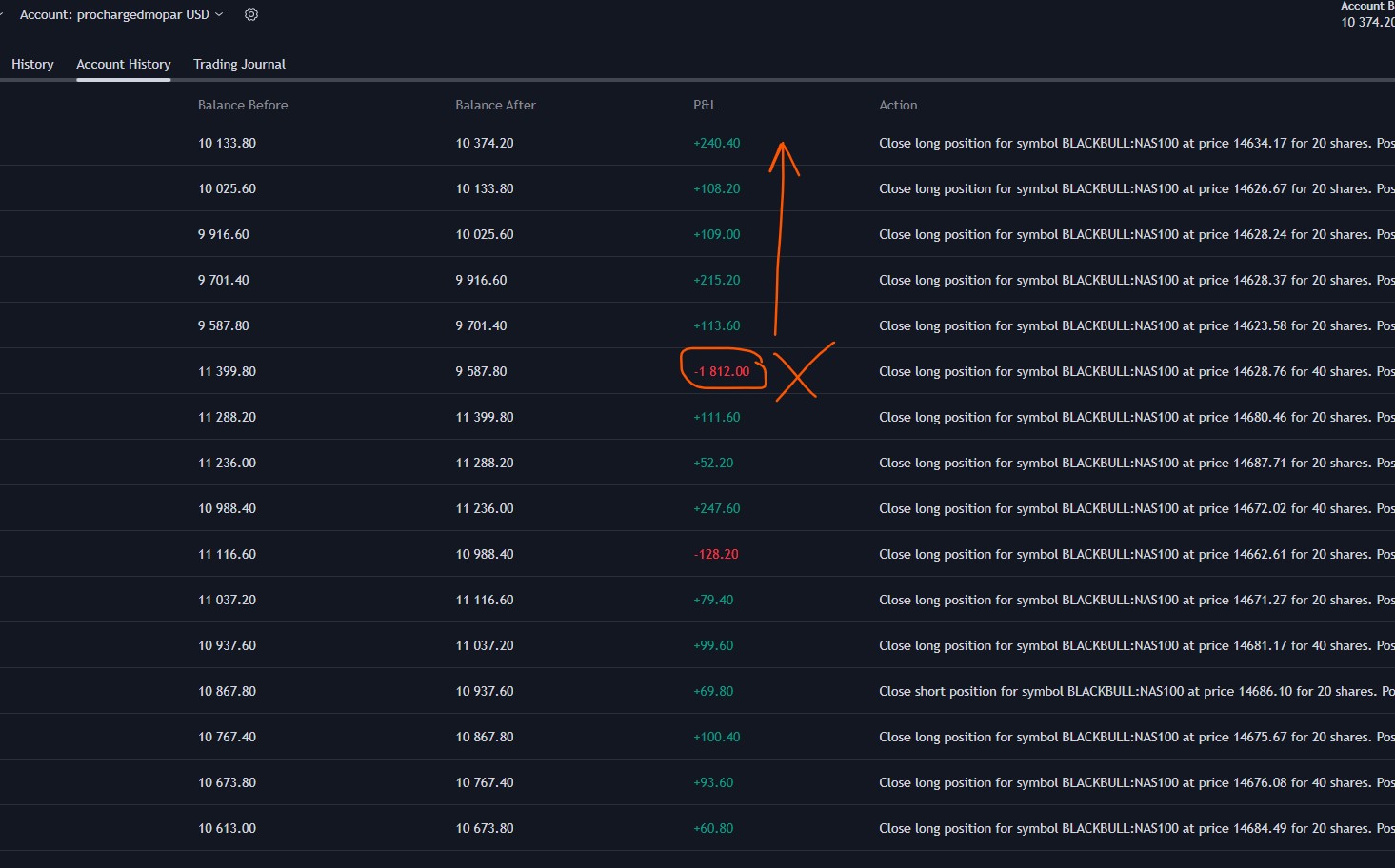Select the row with balance before 11 399.80
The width and height of the screenshot is (1395, 868).
[227, 371]
